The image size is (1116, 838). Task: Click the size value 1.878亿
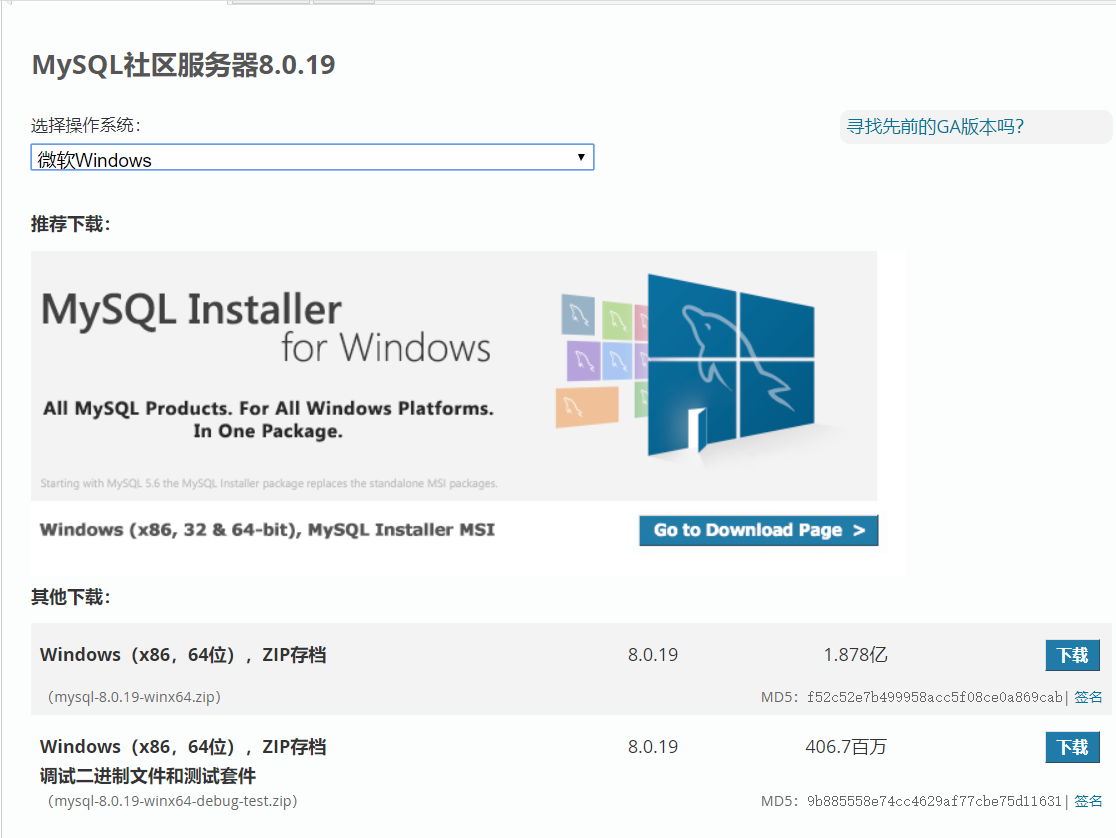(x=856, y=655)
